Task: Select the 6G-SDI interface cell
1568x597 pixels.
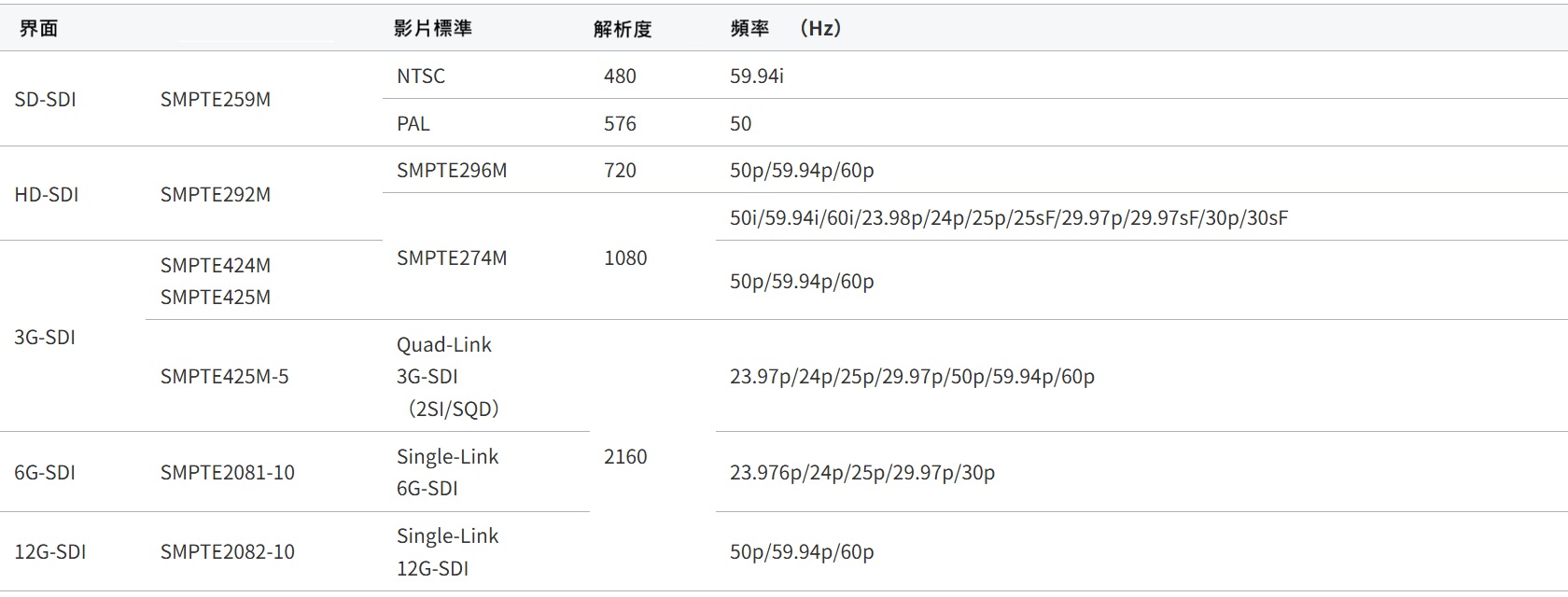Action: pos(45,472)
